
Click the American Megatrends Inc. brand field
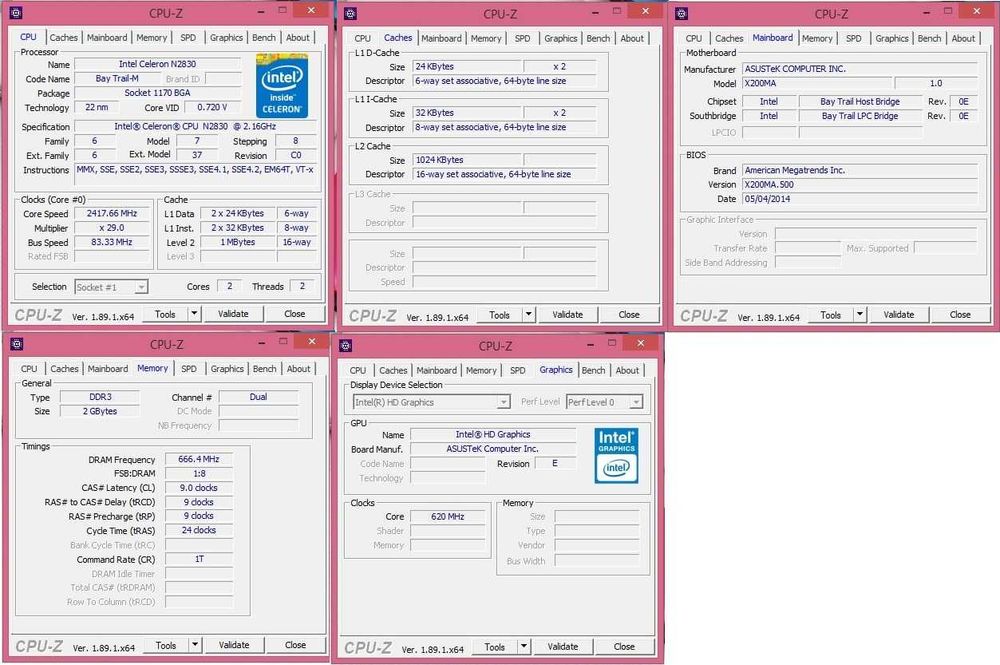860,170
